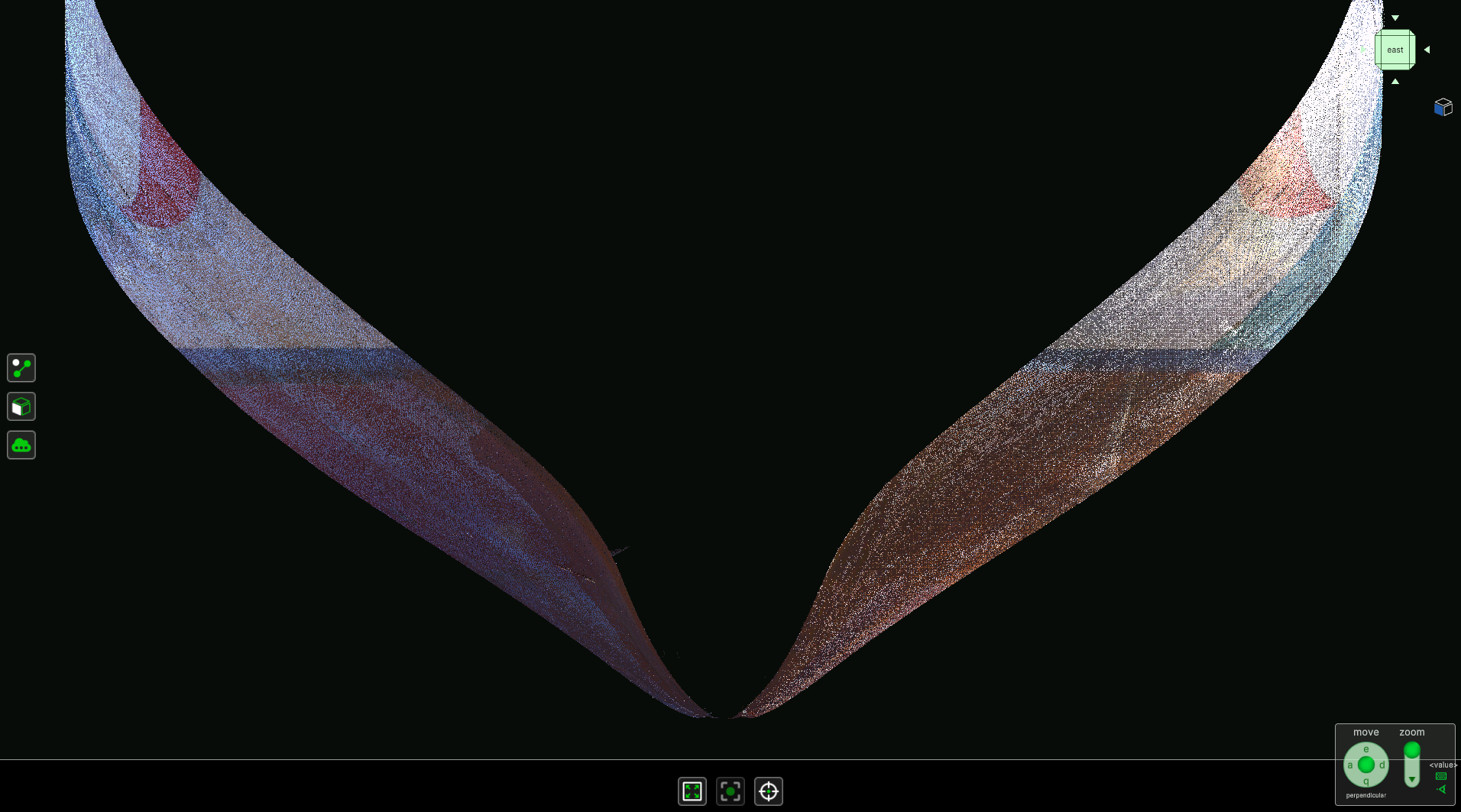Click the focus frame icon with green dot
The height and width of the screenshot is (812, 1461).
(x=730, y=791)
